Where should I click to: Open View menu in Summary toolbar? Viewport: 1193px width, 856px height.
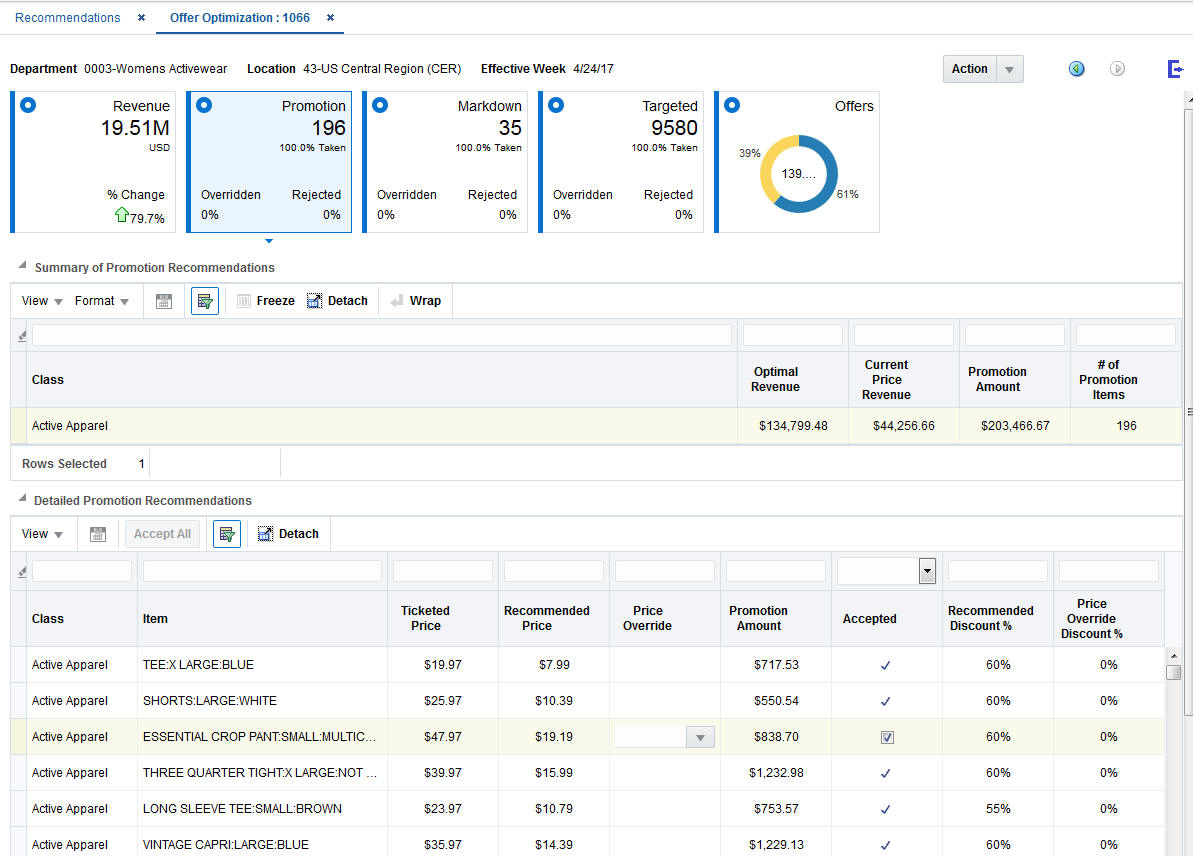(x=42, y=301)
